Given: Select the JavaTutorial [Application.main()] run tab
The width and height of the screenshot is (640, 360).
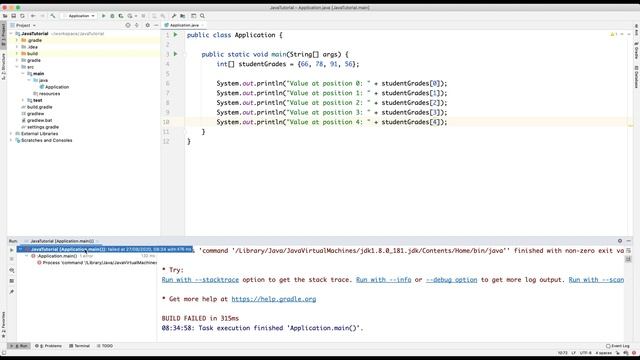Looking at the screenshot, I should (62, 241).
